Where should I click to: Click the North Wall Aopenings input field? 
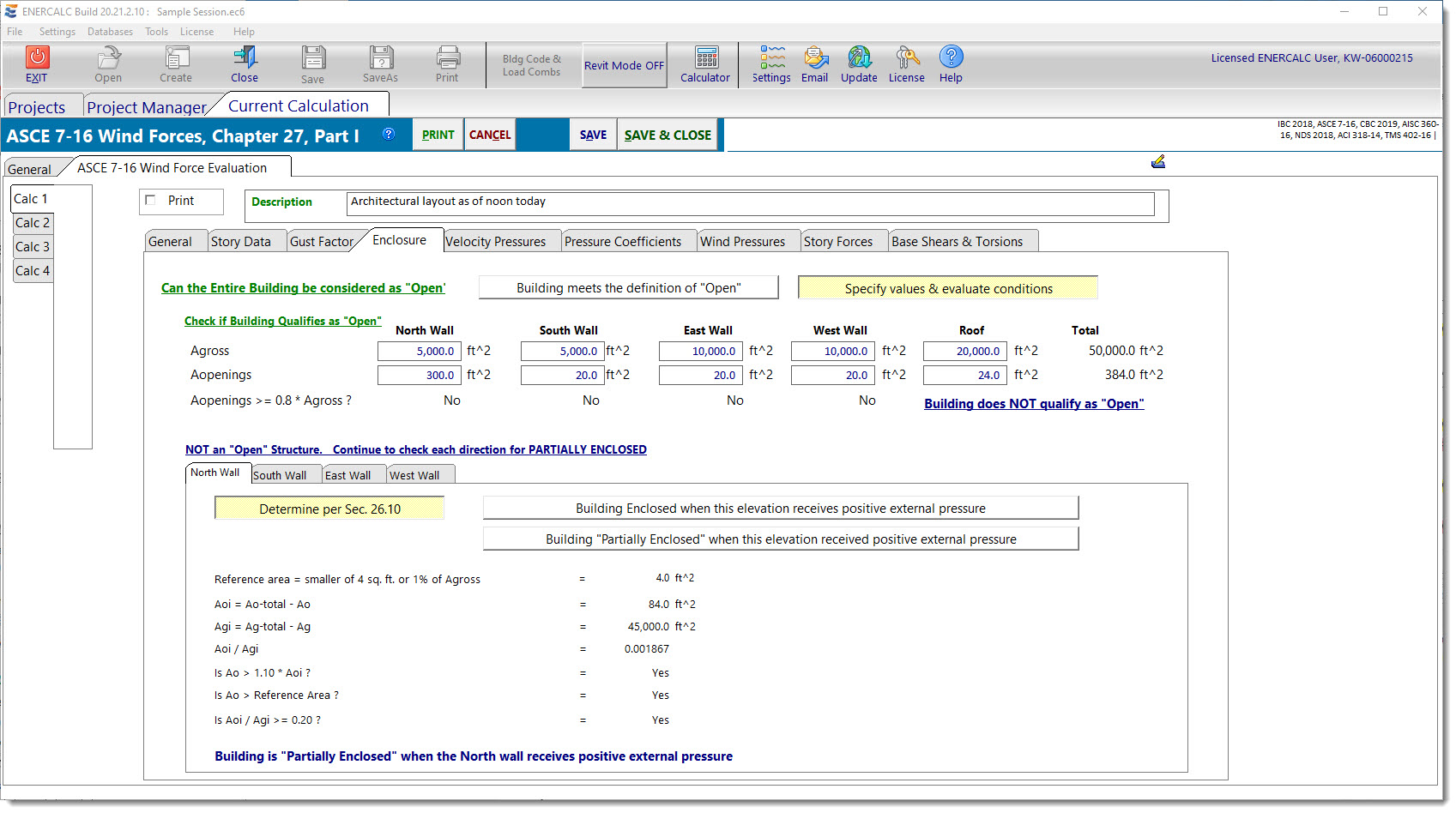coord(419,375)
